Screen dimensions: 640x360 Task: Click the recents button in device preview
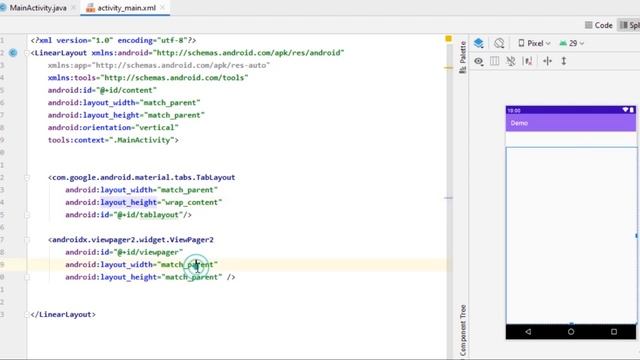coord(614,332)
